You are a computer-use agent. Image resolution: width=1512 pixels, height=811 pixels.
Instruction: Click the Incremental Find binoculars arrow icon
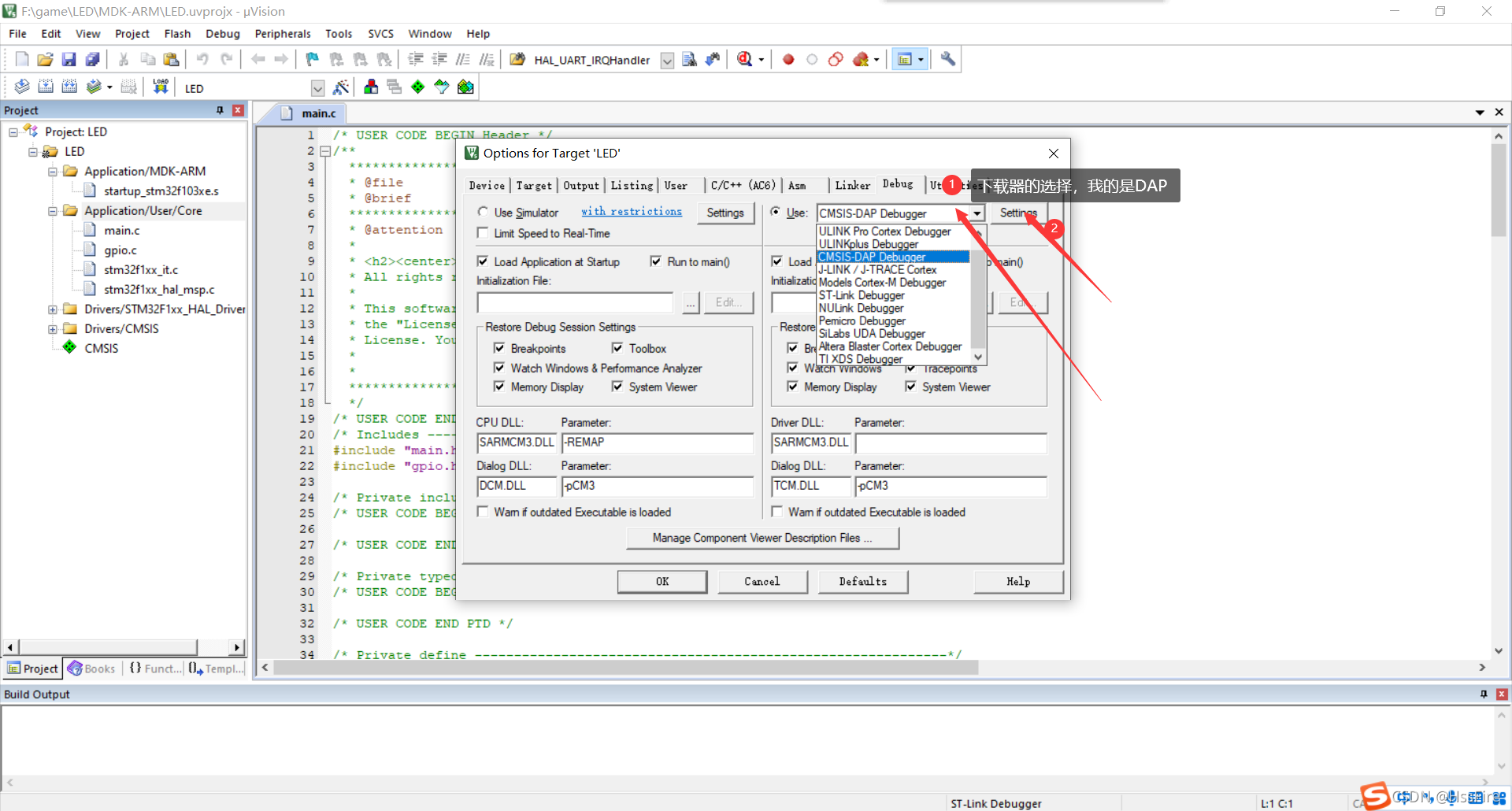(713, 59)
